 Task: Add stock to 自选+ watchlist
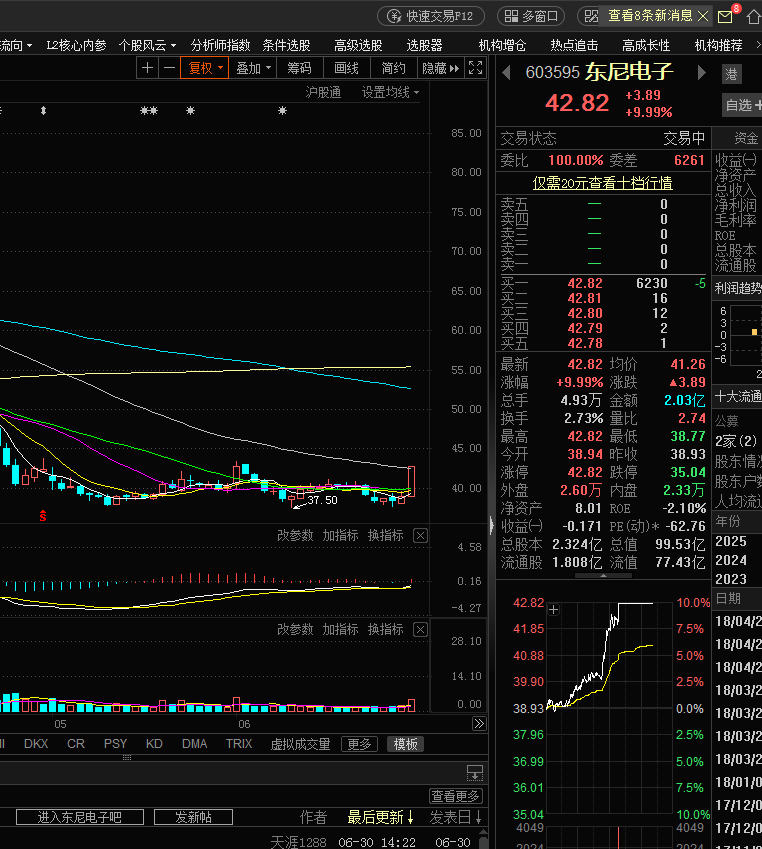742,105
